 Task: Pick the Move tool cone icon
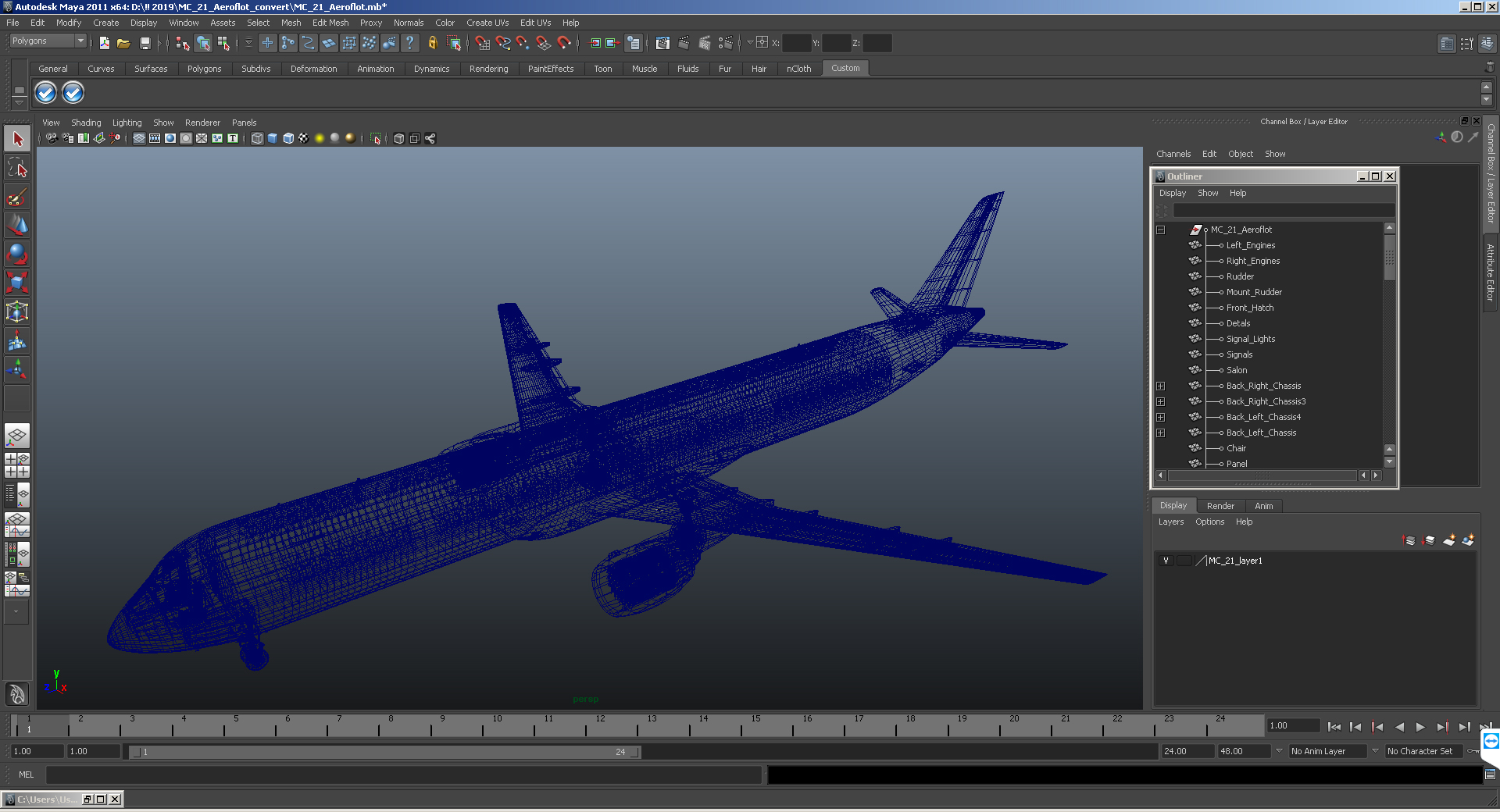17,225
